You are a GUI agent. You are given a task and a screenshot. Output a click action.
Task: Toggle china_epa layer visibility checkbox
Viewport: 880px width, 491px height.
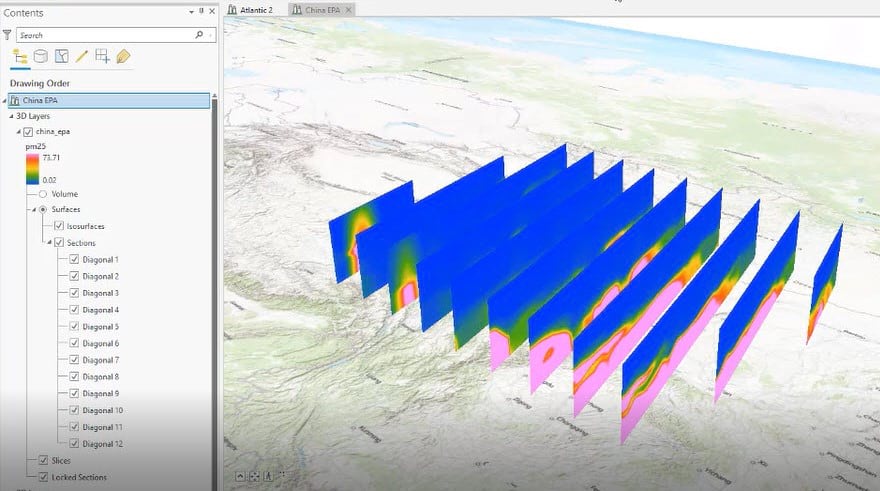point(28,132)
